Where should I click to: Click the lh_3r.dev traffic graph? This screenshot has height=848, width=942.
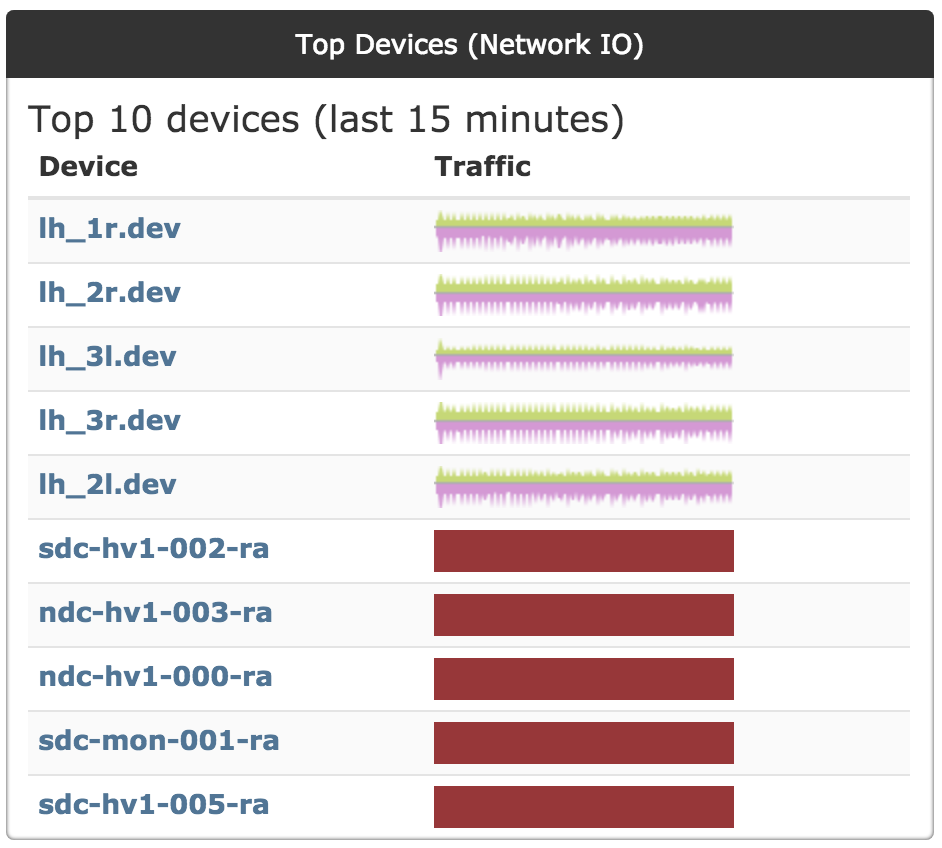pyautogui.click(x=584, y=423)
